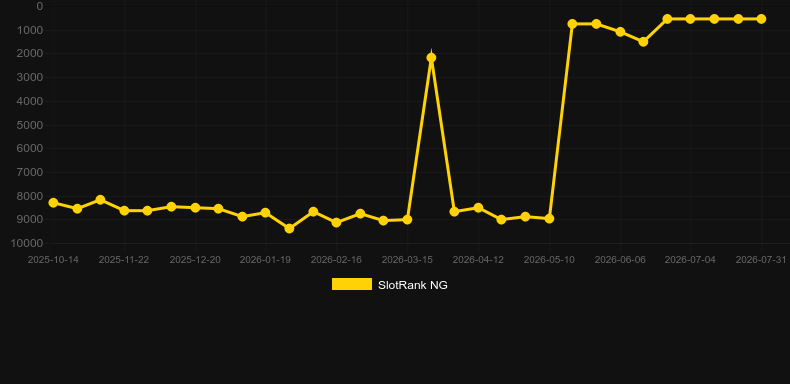Select the data point above 2026-06-06
The height and width of the screenshot is (384, 790).
[620, 32]
